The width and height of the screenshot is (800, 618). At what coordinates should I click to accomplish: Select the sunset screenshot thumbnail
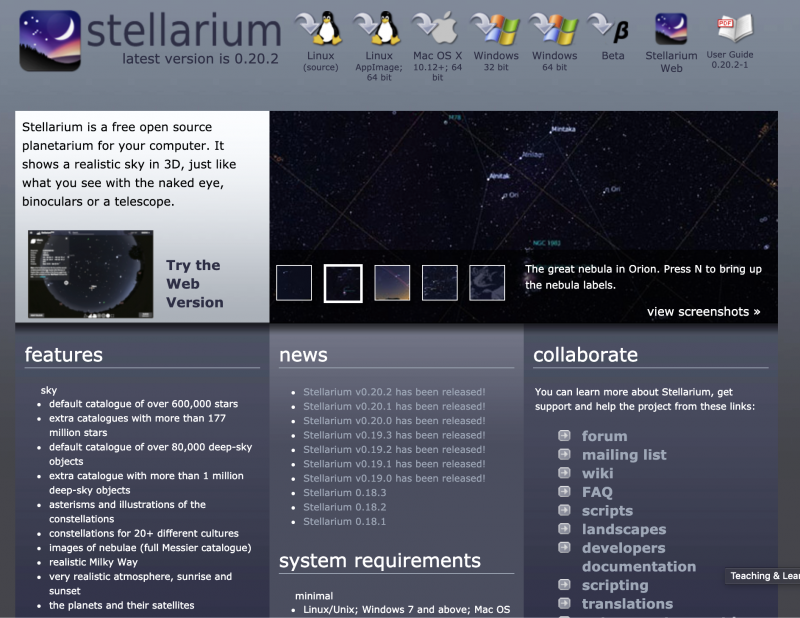pyautogui.click(x=392, y=283)
